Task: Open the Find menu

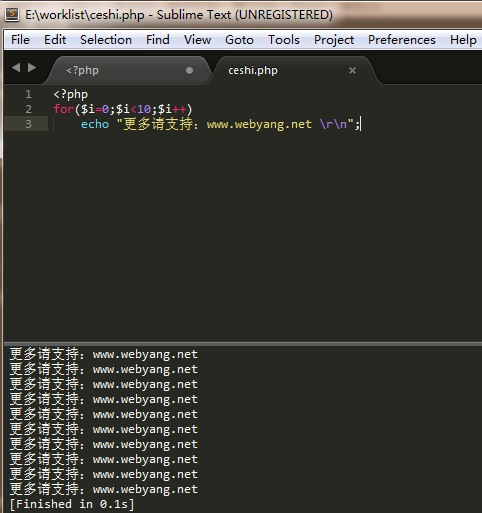Action: click(x=158, y=40)
